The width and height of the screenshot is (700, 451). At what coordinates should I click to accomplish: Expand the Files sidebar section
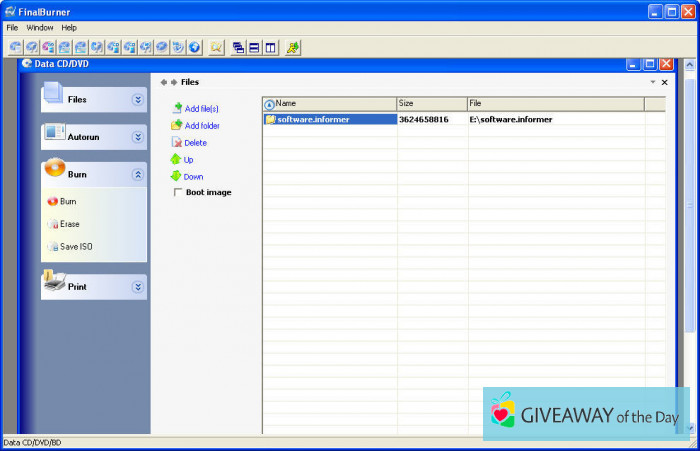(138, 99)
